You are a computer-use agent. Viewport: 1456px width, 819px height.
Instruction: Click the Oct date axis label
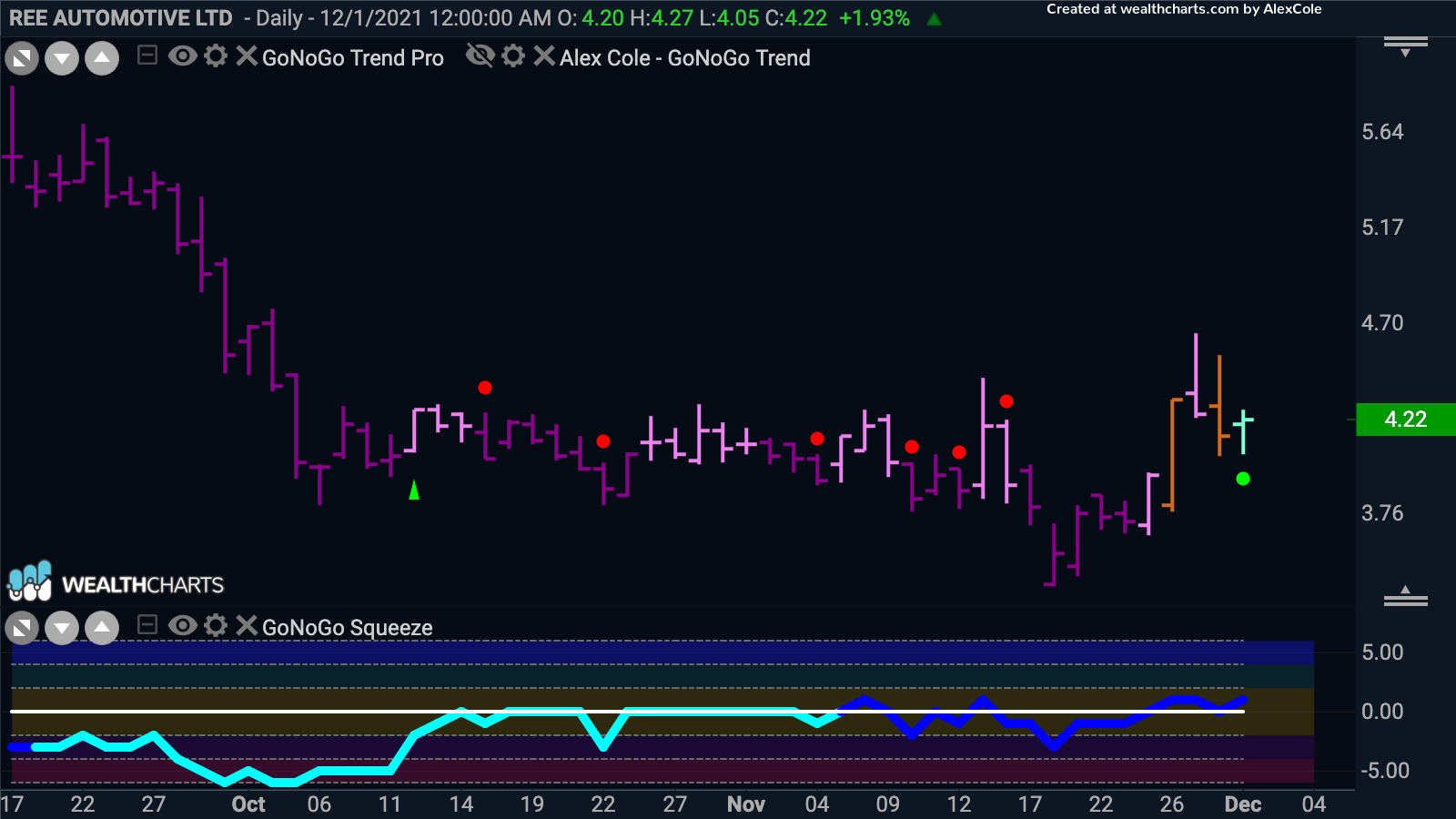(x=248, y=804)
